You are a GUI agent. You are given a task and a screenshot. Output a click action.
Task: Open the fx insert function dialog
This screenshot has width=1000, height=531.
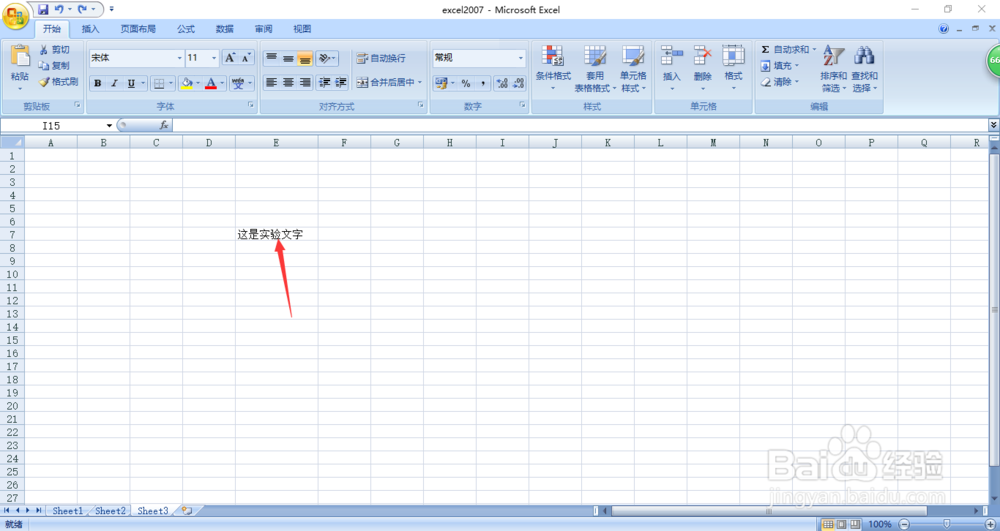[164, 126]
